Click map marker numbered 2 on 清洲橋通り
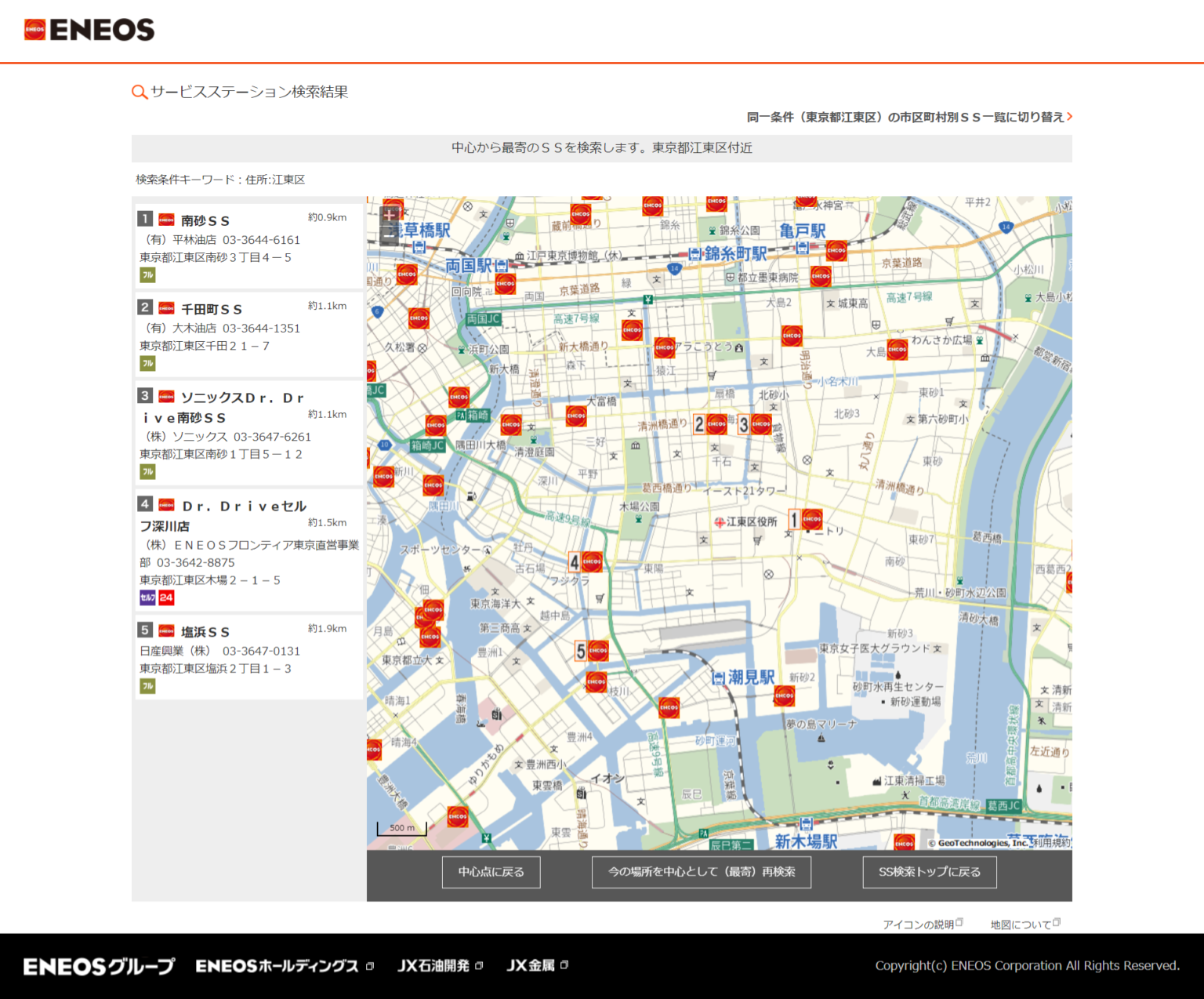 click(716, 424)
